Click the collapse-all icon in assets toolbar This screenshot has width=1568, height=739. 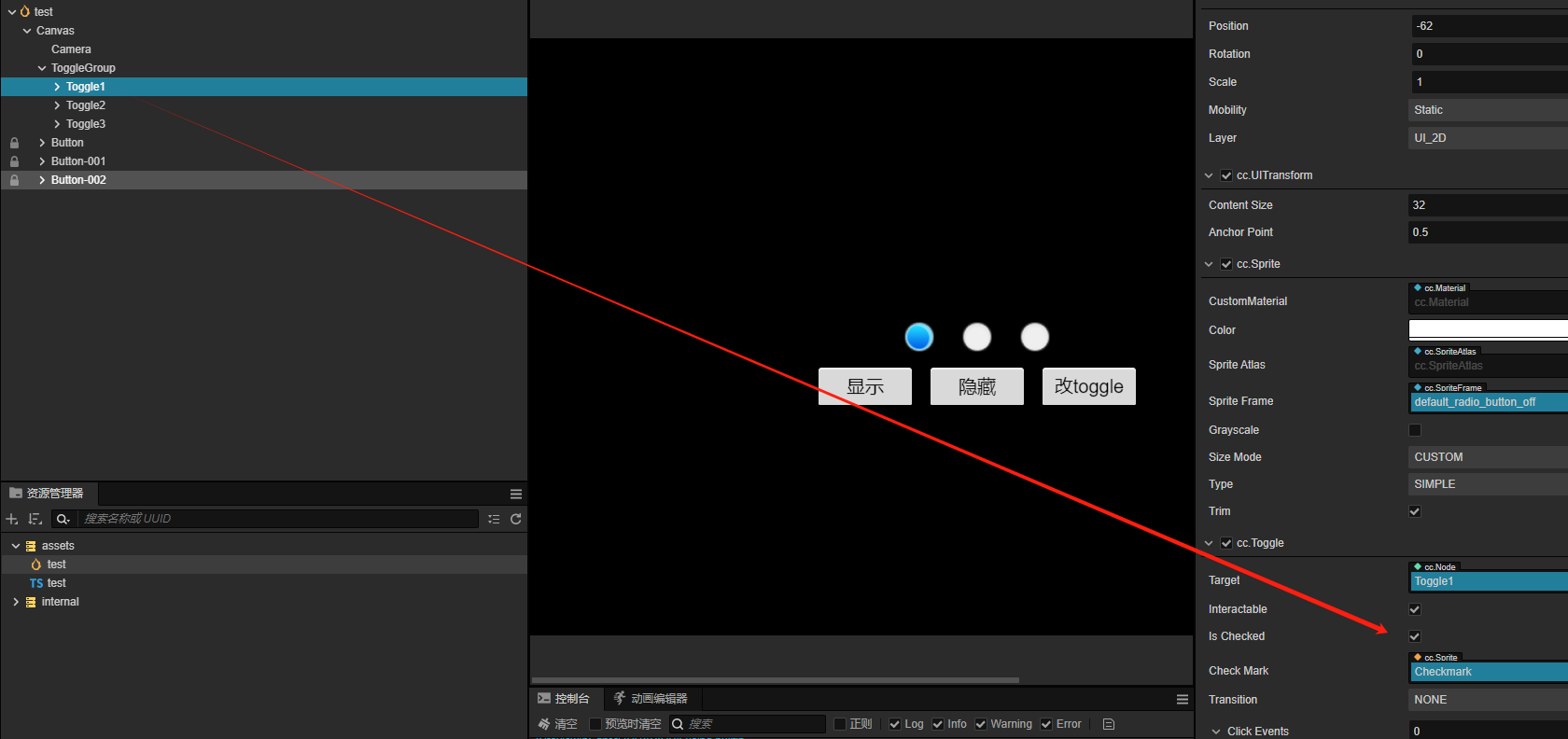point(494,519)
